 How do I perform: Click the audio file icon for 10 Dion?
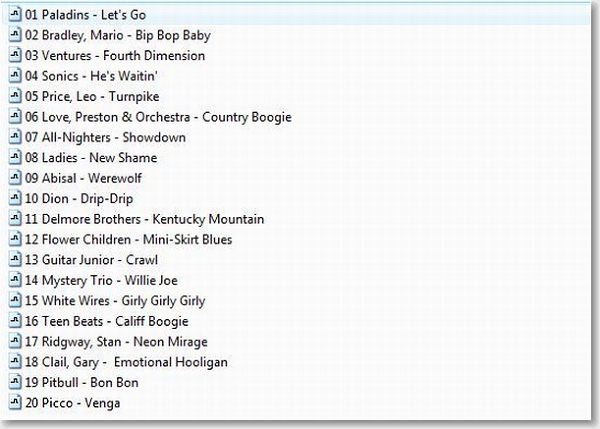click(x=14, y=199)
